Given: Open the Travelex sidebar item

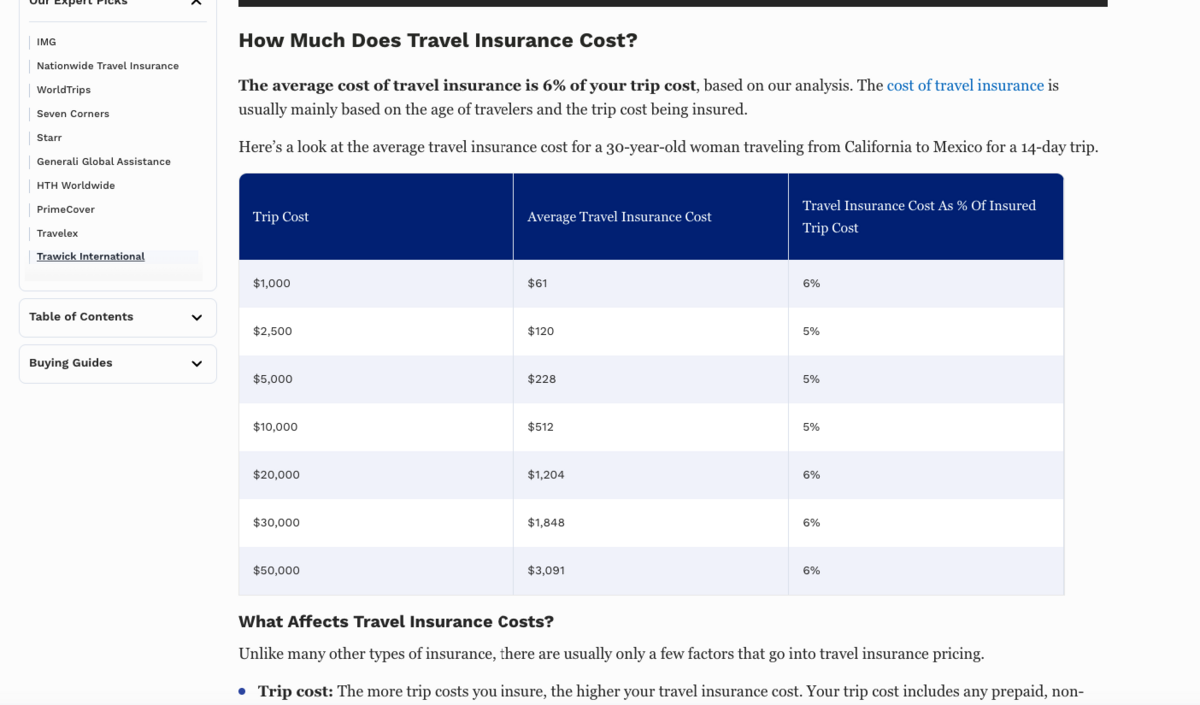Looking at the screenshot, I should pos(57,233).
